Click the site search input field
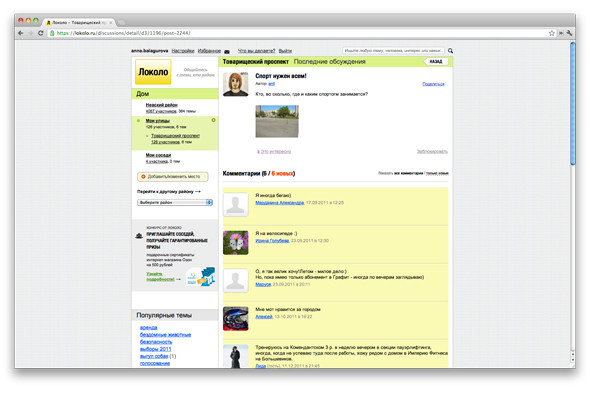The height and width of the screenshot is (393, 590). click(394, 50)
